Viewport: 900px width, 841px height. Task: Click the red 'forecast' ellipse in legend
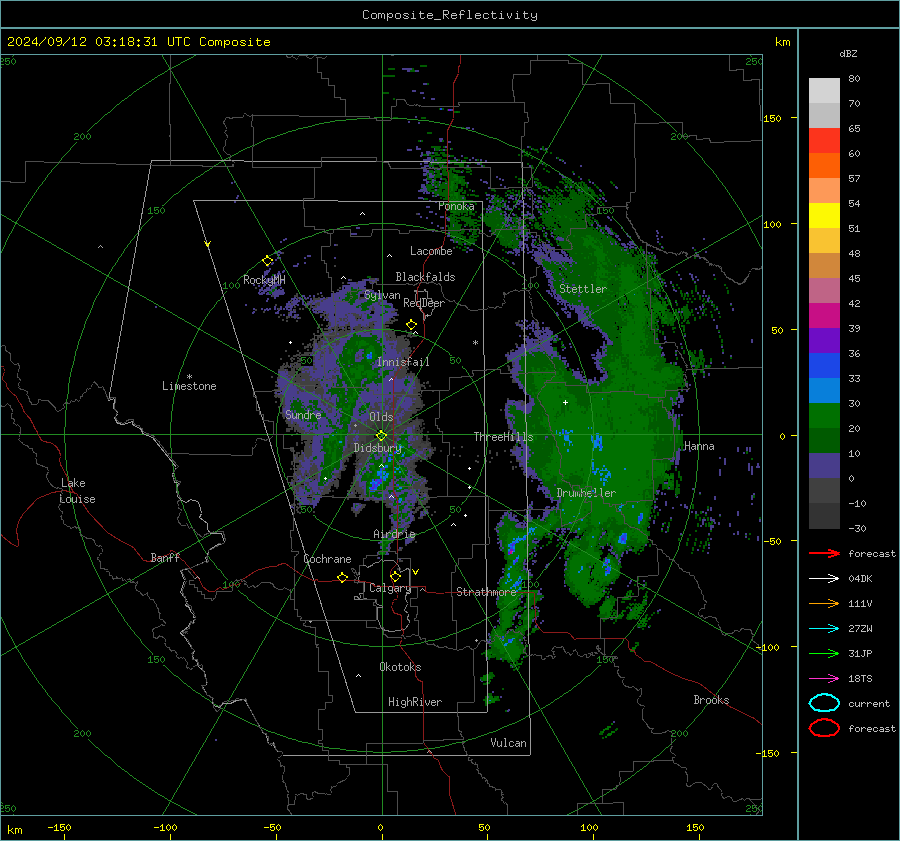(x=824, y=728)
